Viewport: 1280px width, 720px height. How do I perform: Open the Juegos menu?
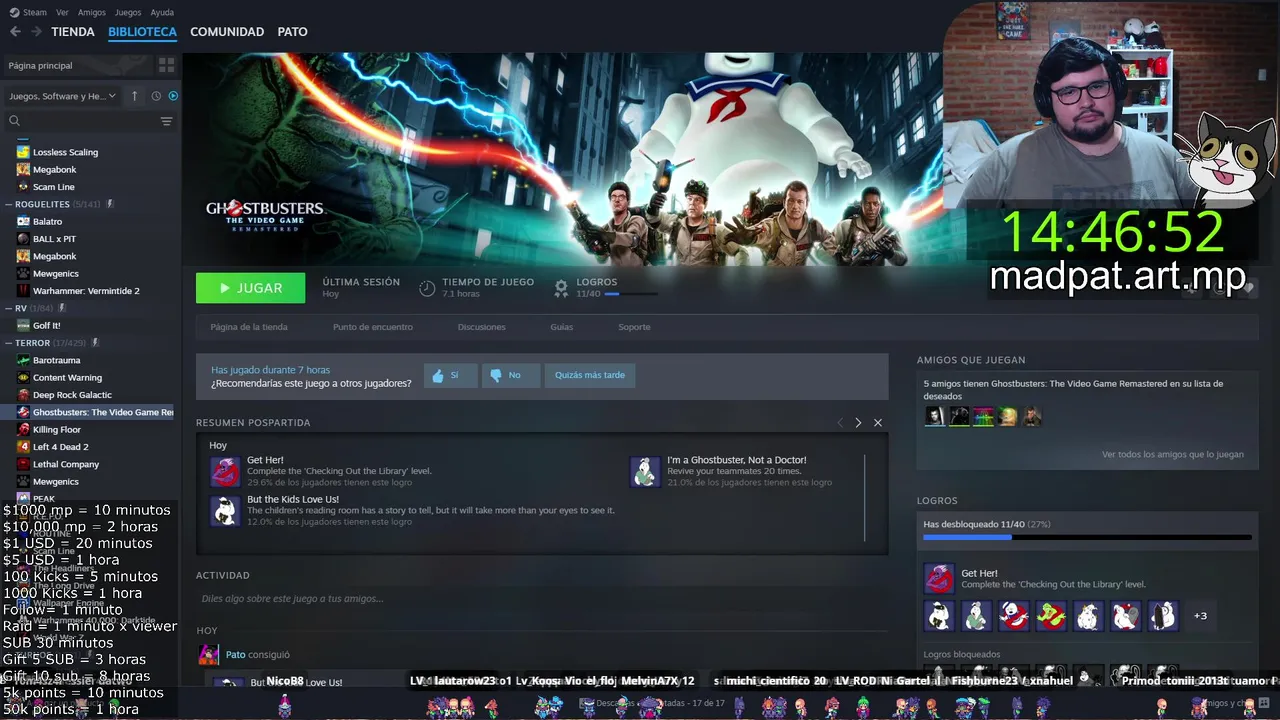pyautogui.click(x=128, y=13)
